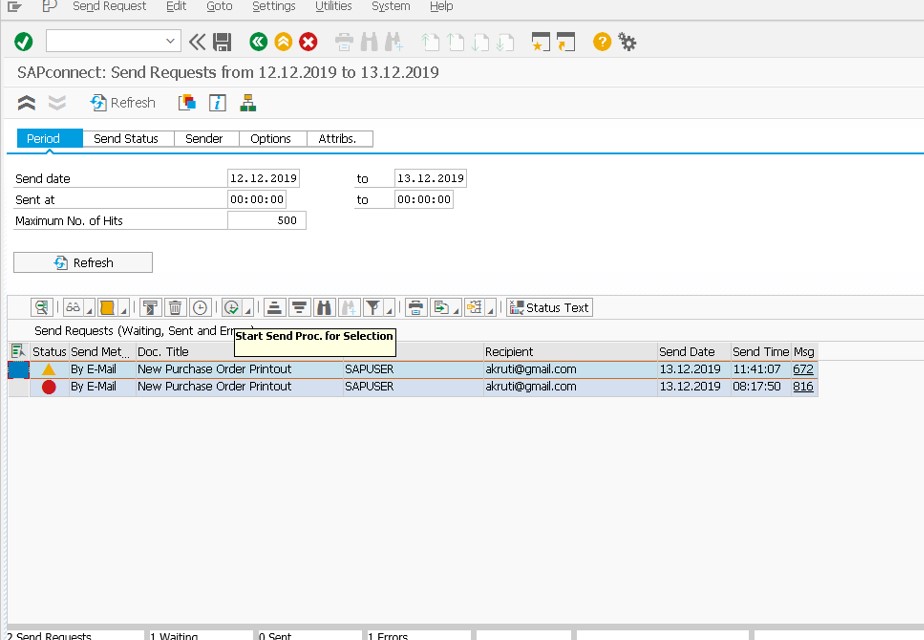Screen dimensions: 924x640
Task: Click the funnel Filter icon
Action: click(372, 308)
